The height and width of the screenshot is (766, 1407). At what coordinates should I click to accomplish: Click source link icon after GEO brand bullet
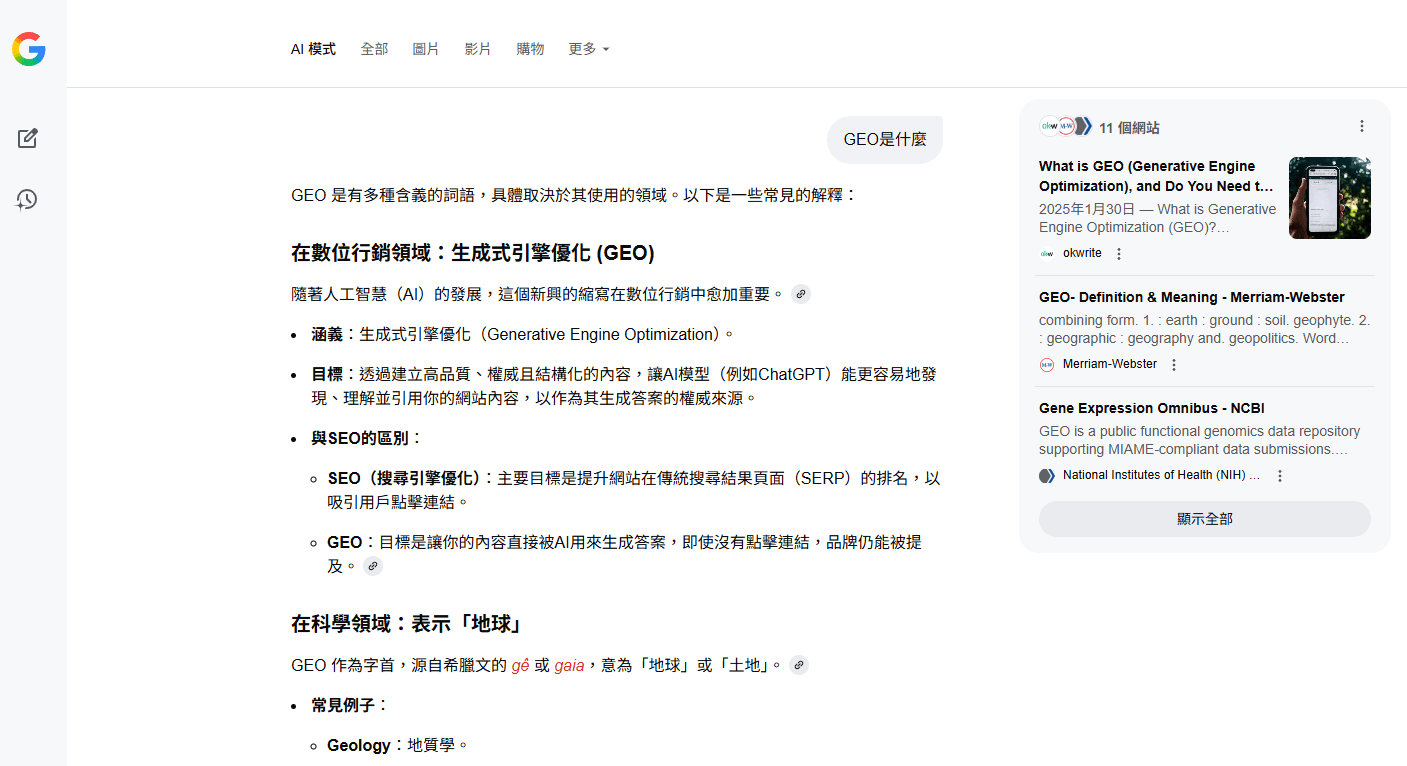(x=372, y=566)
